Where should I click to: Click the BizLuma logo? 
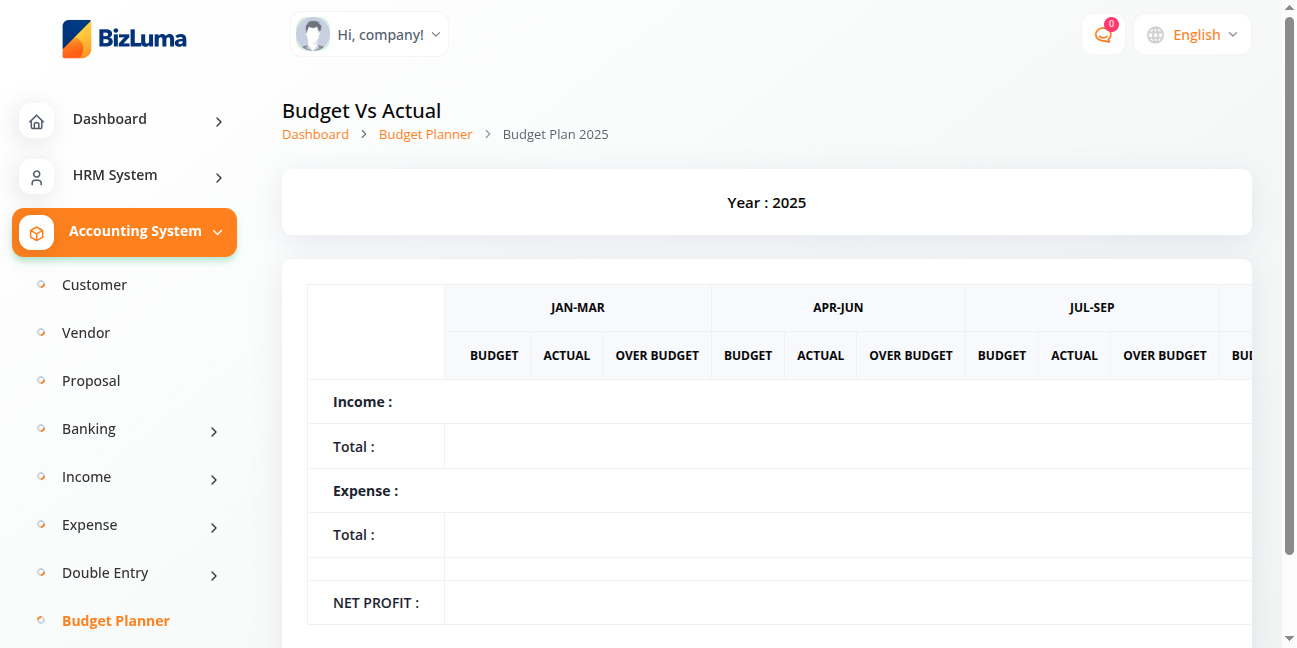[x=124, y=39]
